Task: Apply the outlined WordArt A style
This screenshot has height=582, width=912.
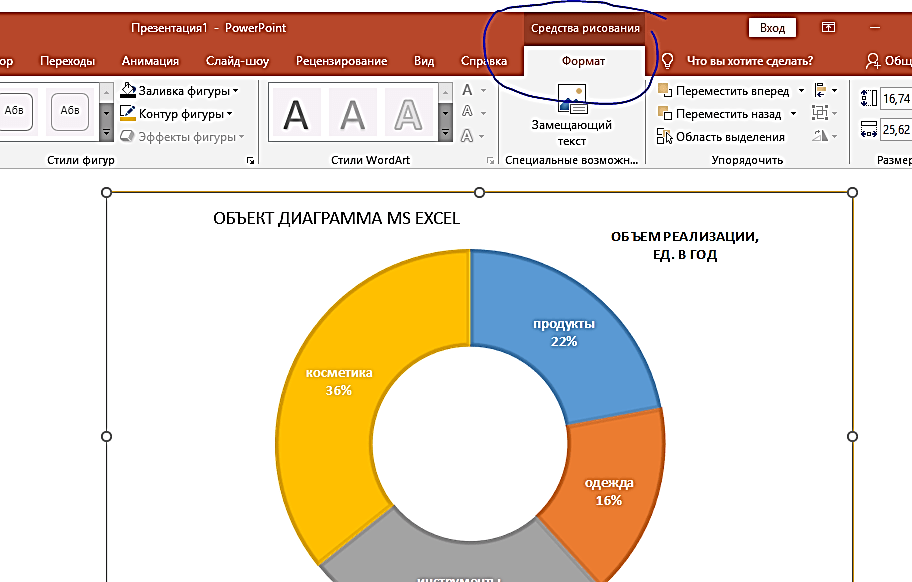Action: [408, 113]
